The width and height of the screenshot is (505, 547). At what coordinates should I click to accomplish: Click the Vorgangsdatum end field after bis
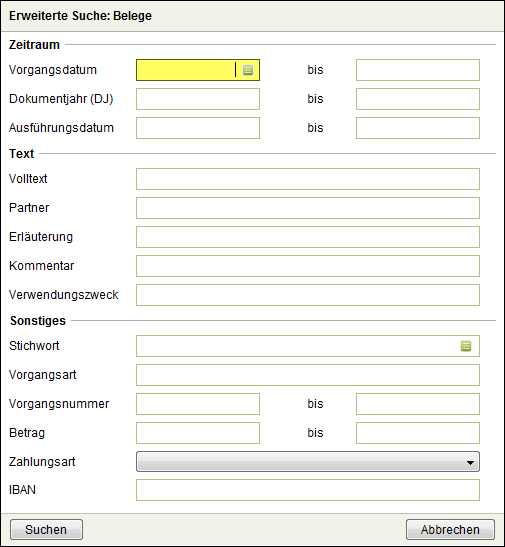(418, 70)
